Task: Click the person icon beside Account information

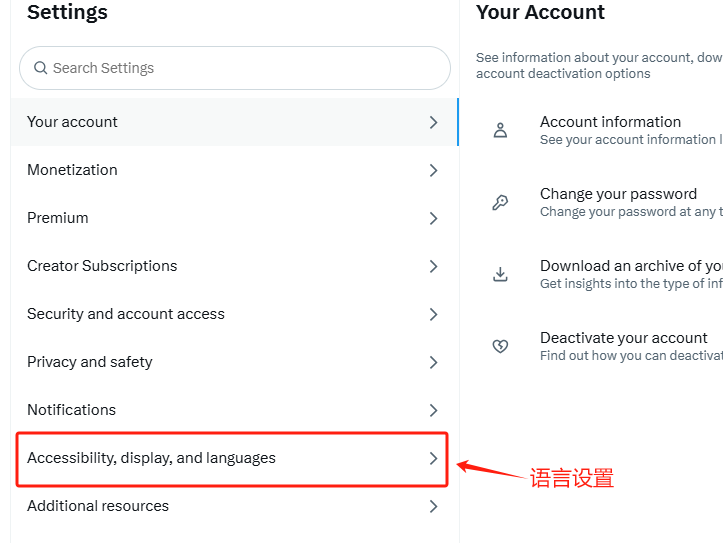Action: point(500,130)
